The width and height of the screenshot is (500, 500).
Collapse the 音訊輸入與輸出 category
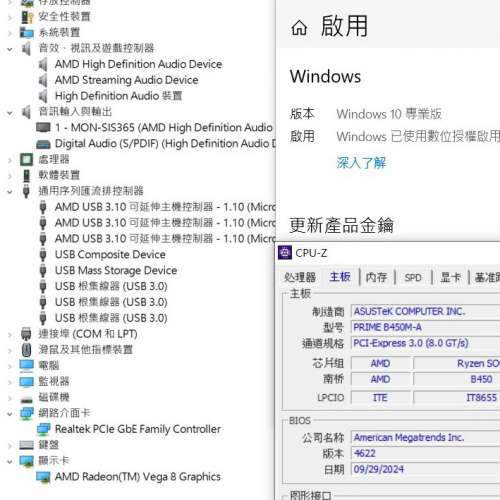point(10,113)
